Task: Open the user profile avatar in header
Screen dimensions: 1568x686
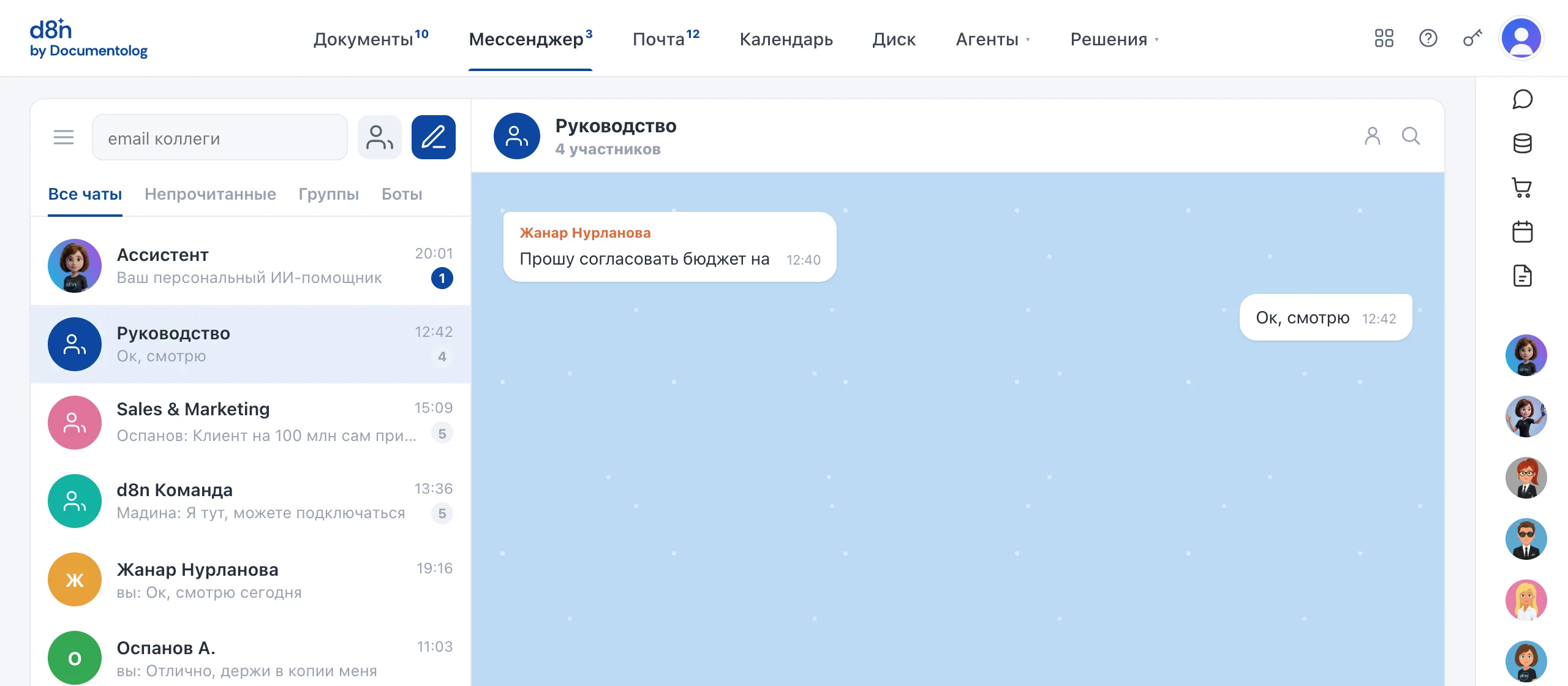Action: [x=1521, y=38]
